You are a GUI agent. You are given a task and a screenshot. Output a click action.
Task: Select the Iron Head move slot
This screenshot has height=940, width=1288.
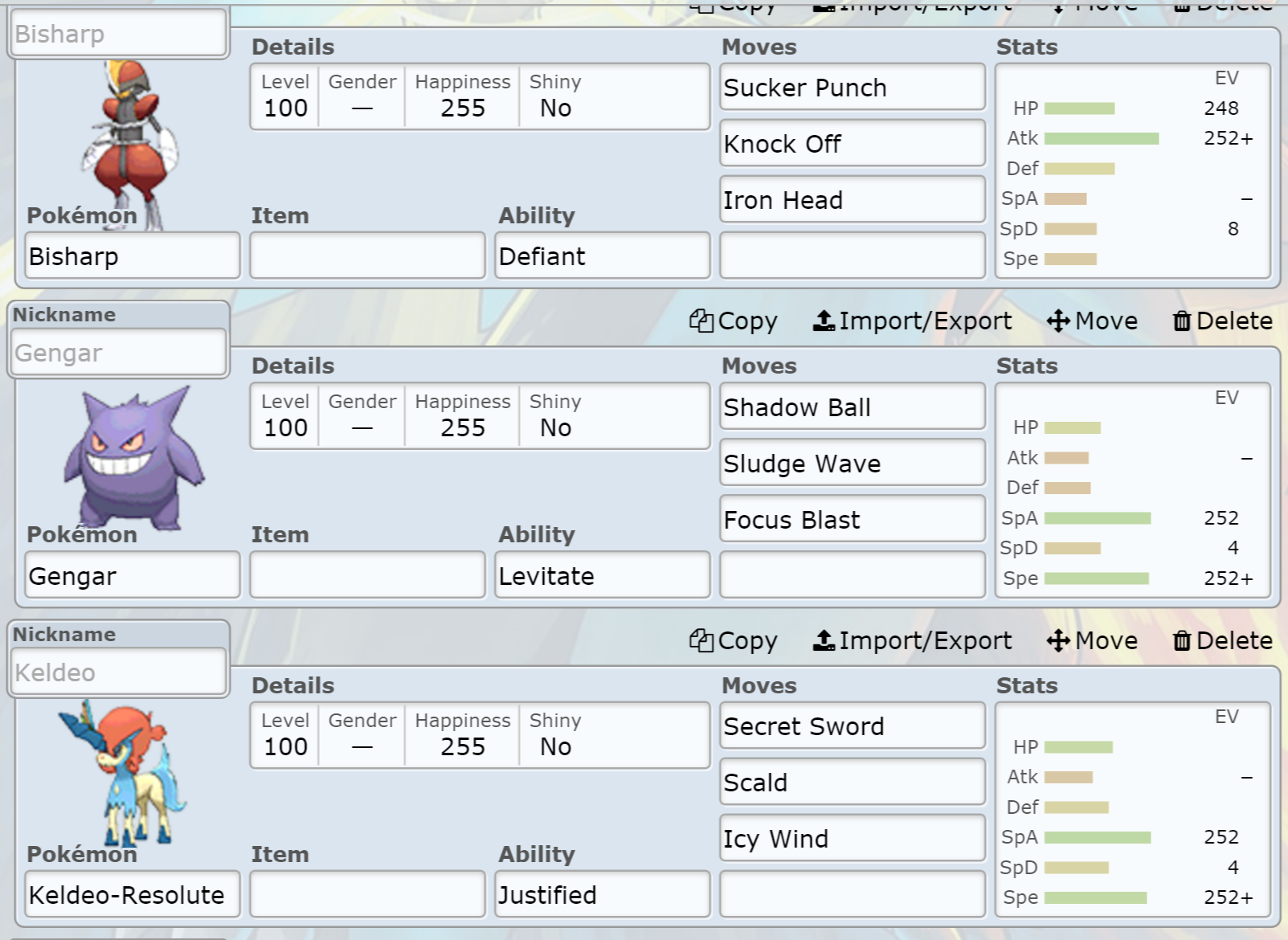pos(853,199)
